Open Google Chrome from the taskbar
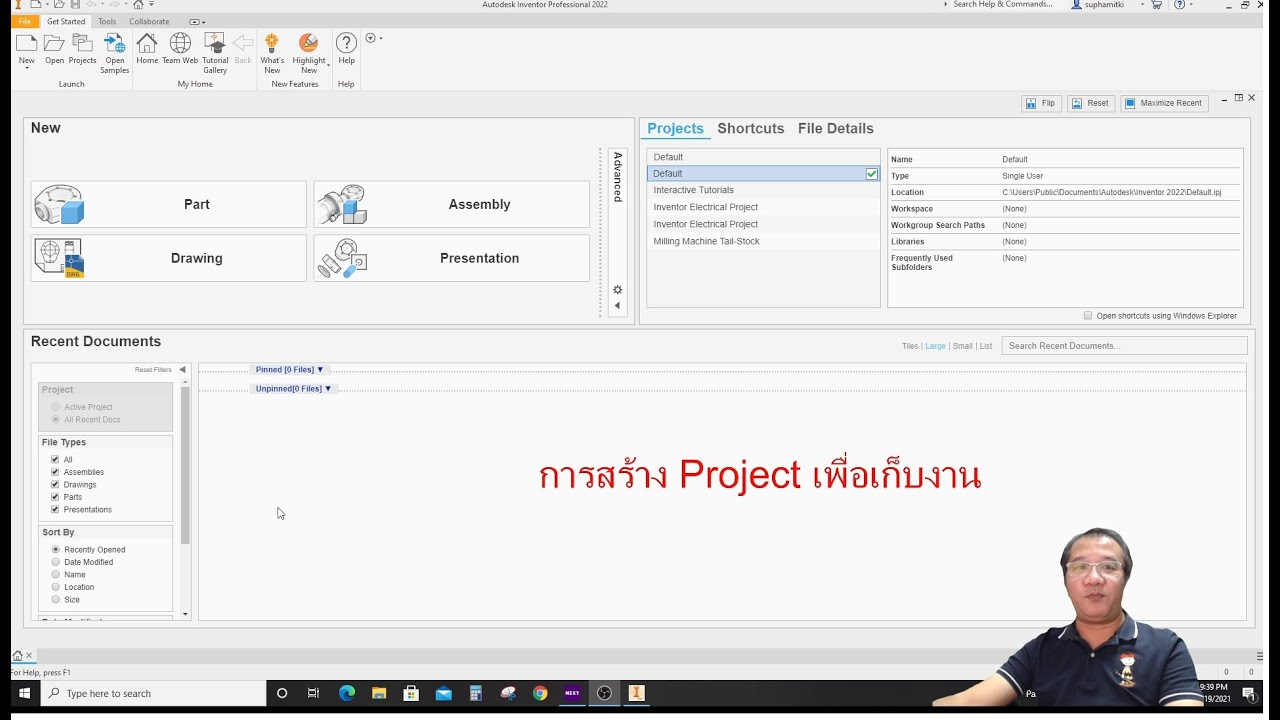This screenshot has height=720, width=1280. tap(540, 693)
